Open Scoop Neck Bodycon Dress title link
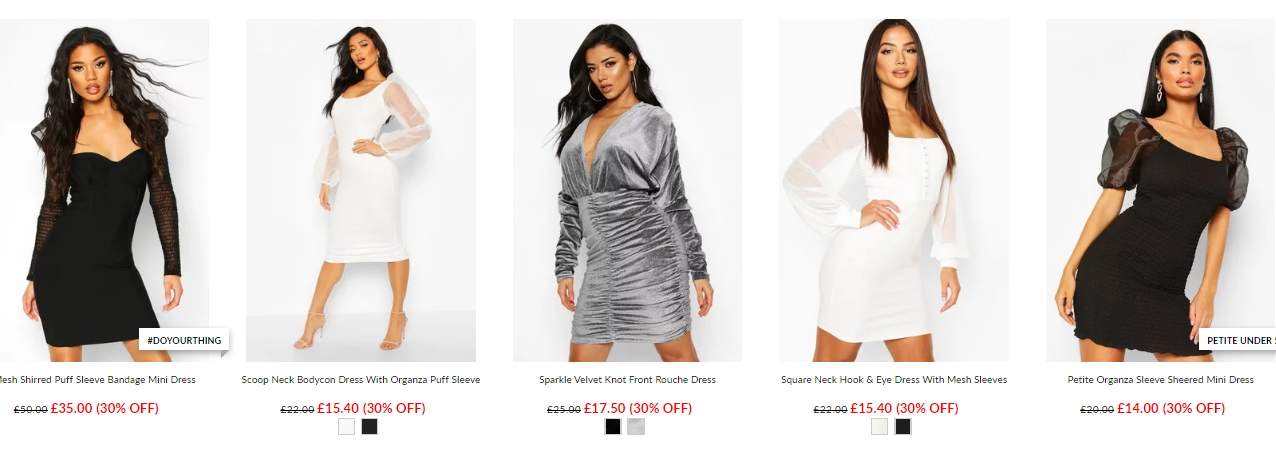Screen dimensions: 1276x457 click(361, 380)
